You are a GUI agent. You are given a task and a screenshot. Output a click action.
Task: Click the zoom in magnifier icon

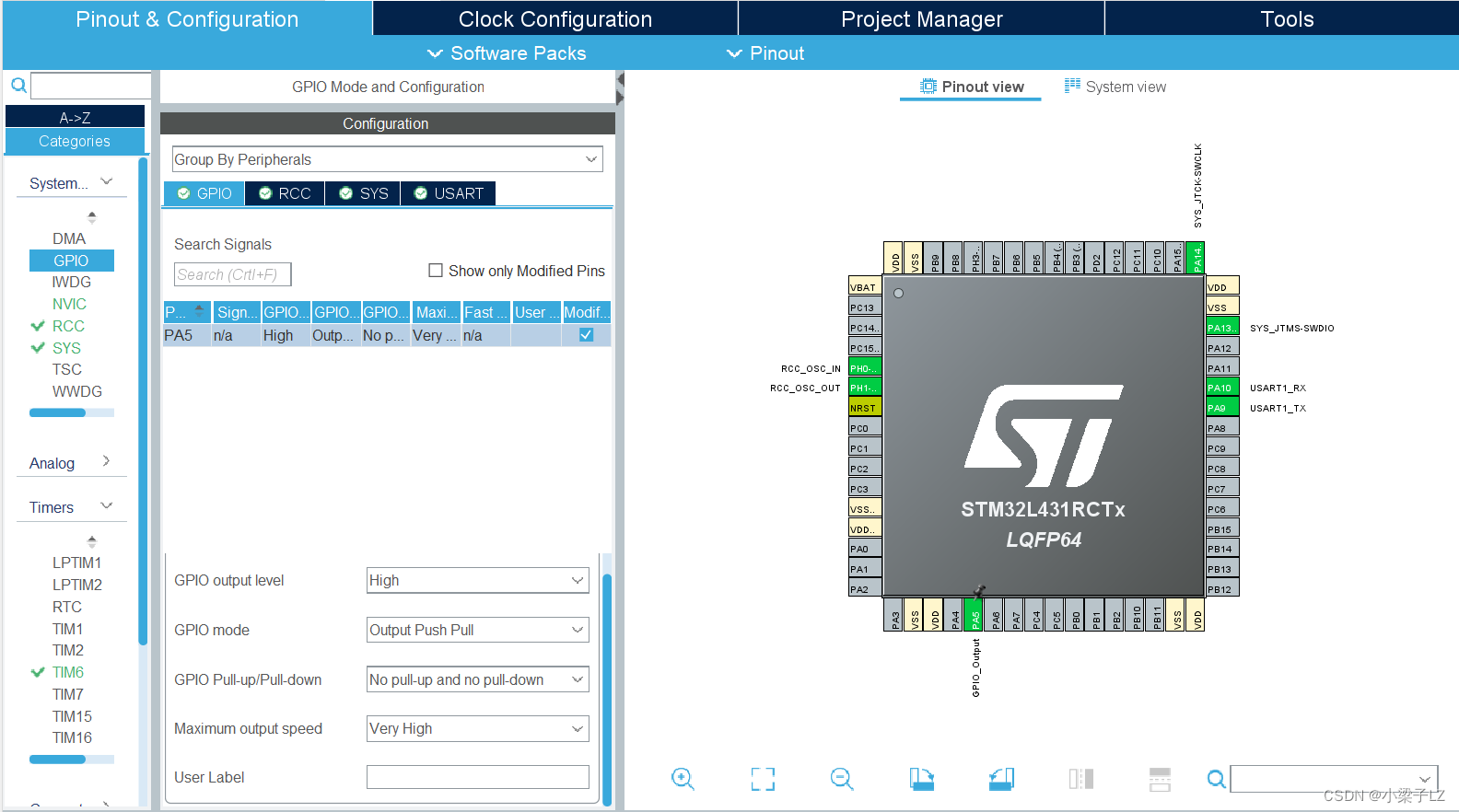click(683, 779)
